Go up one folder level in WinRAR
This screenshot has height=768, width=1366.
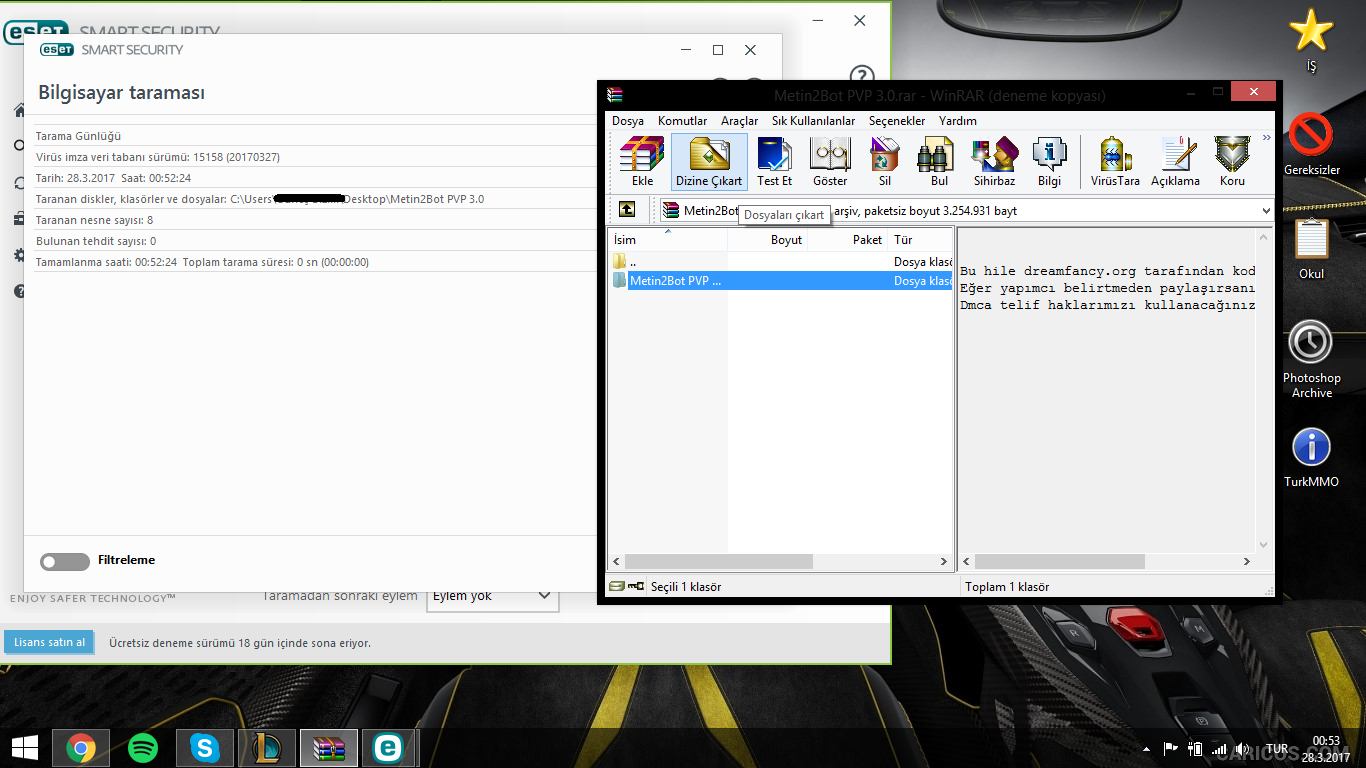(x=626, y=210)
